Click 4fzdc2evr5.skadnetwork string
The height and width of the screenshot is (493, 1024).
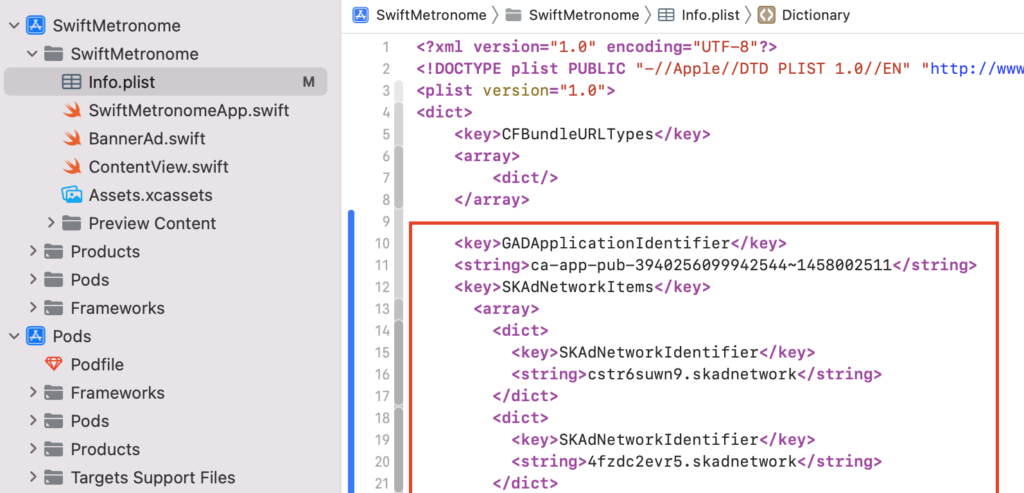pos(692,462)
